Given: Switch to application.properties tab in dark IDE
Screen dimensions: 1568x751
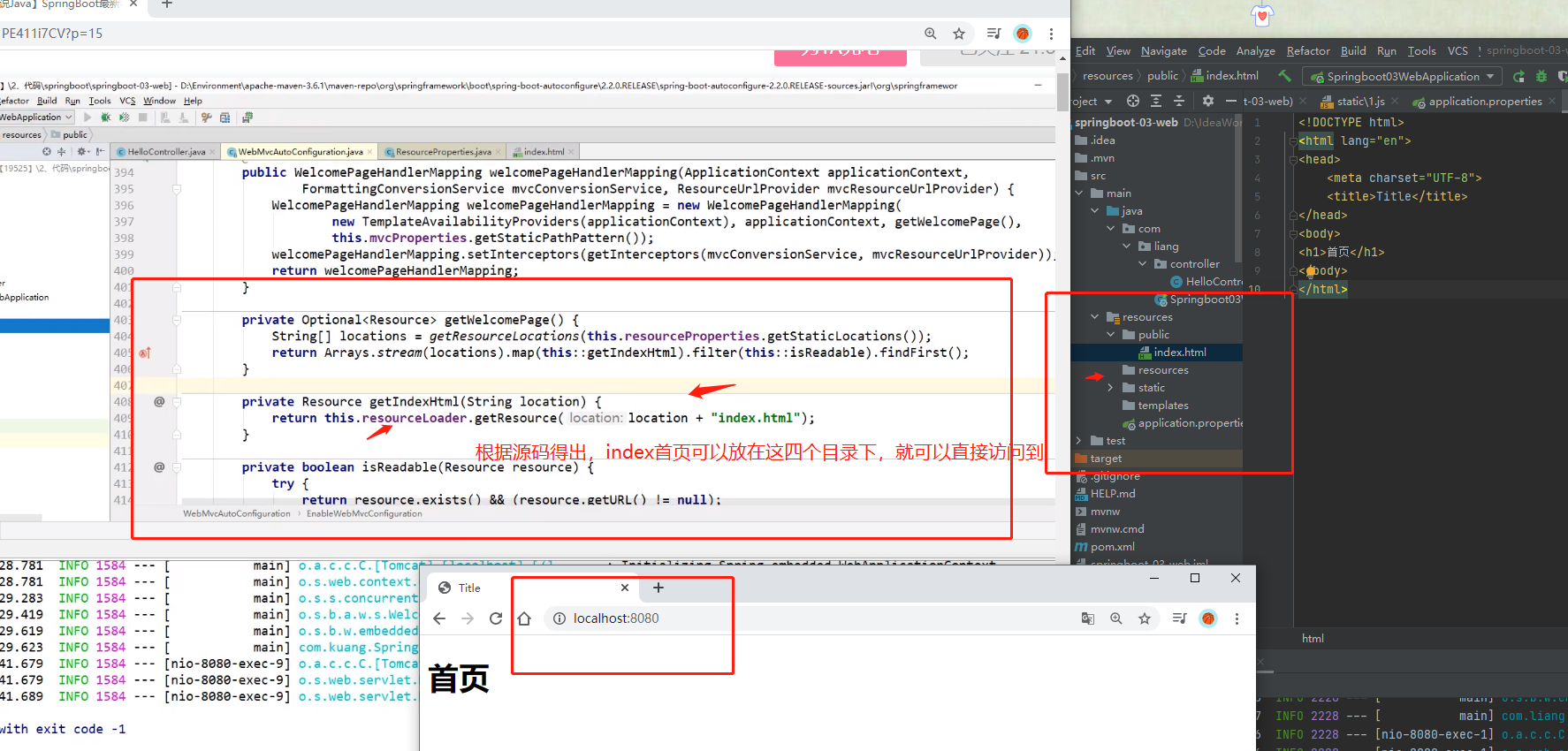Looking at the screenshot, I should click(1484, 102).
